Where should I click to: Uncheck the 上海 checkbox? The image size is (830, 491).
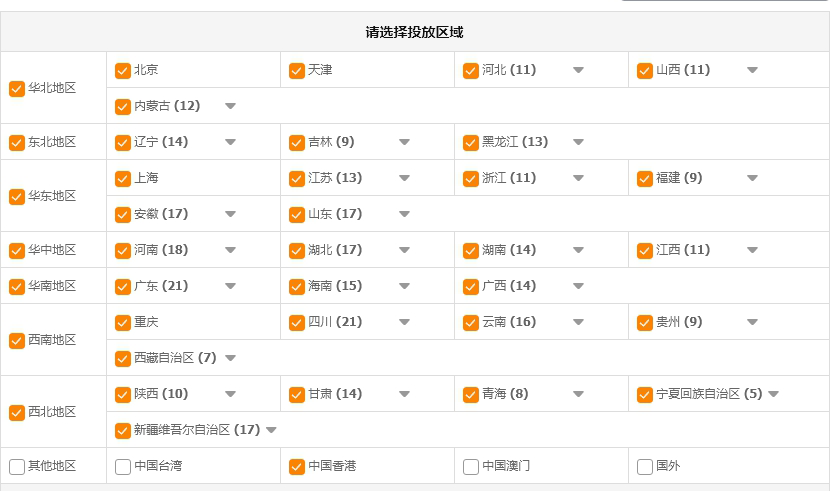coord(123,179)
